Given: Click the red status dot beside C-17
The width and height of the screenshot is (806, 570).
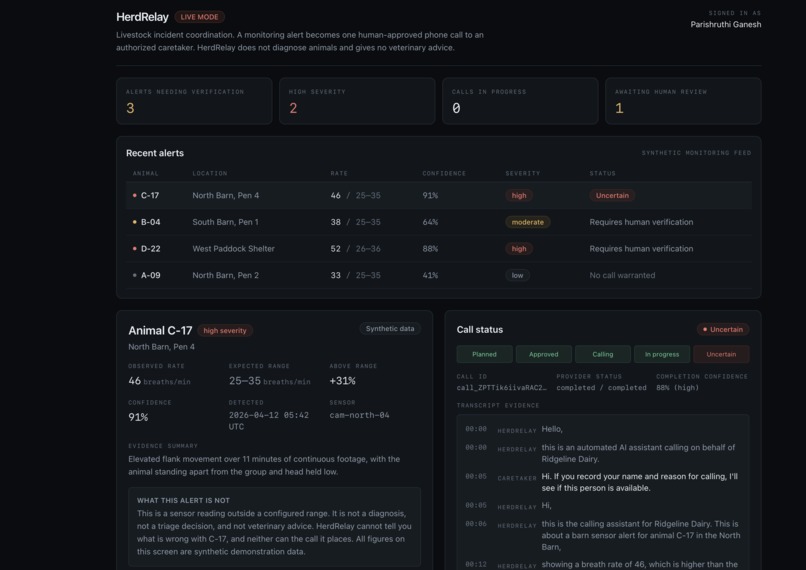Looking at the screenshot, I should point(135,195).
